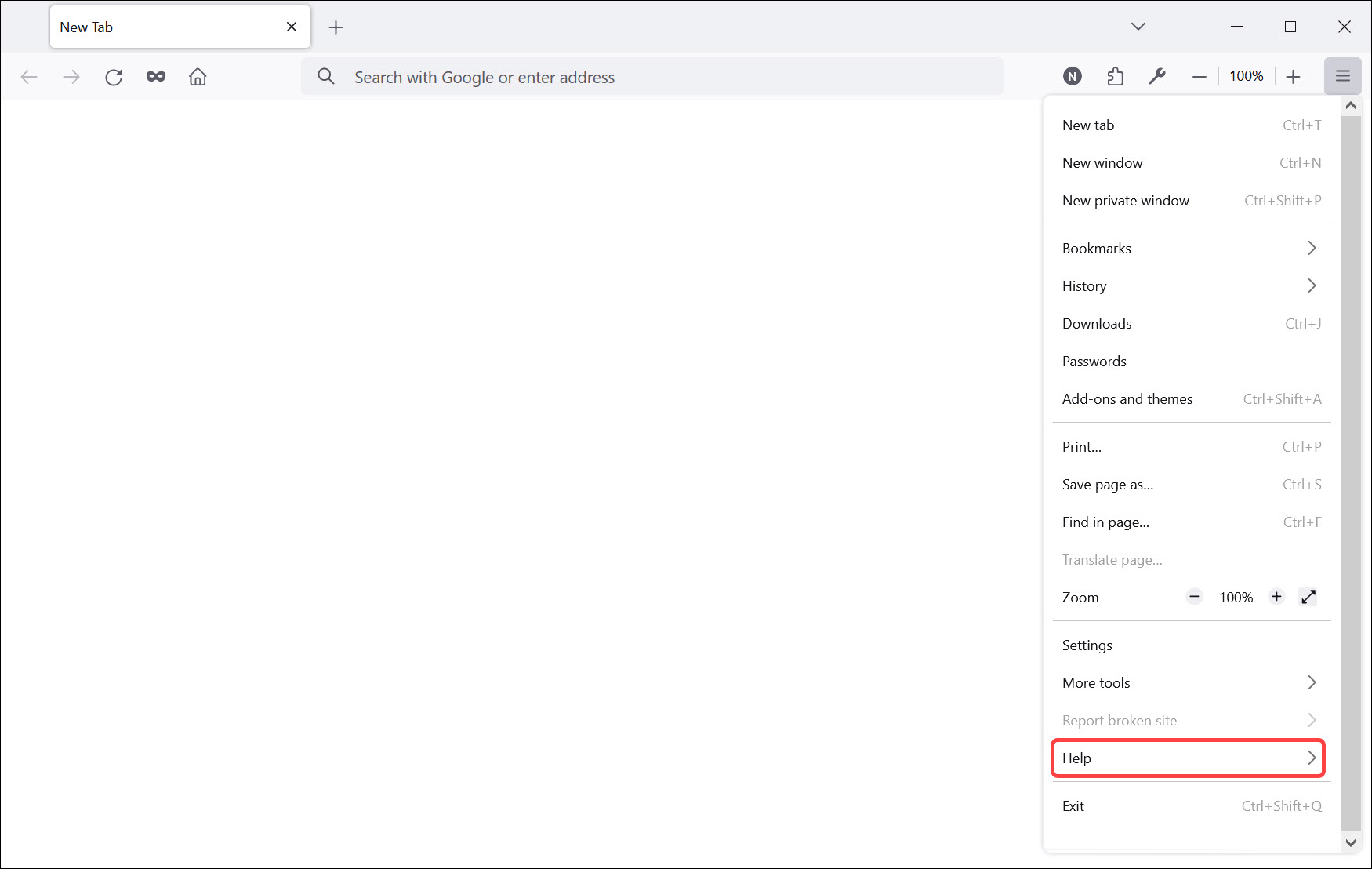Open the Downloads list
Screen dimensions: 1372x869
coord(1096,323)
